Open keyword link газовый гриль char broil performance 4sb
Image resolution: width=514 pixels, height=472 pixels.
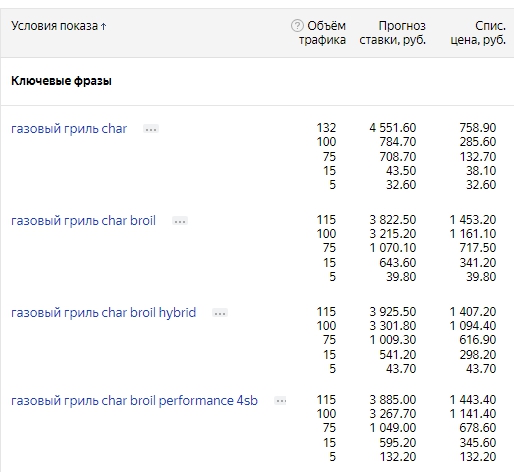pyautogui.click(x=134, y=401)
